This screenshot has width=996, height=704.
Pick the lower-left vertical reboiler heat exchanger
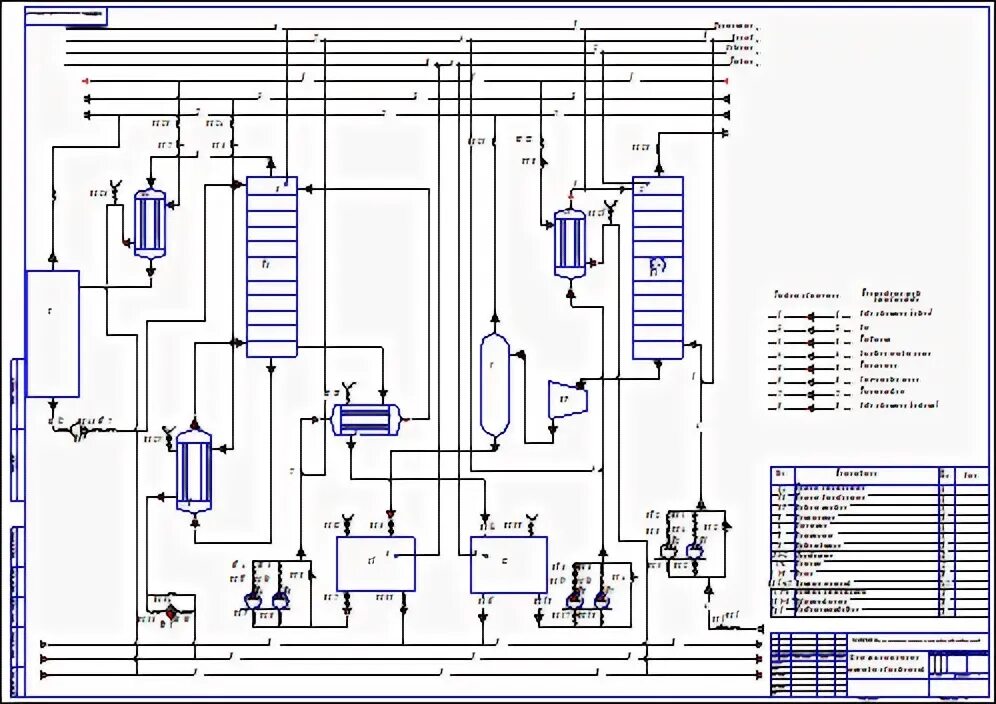coord(194,471)
